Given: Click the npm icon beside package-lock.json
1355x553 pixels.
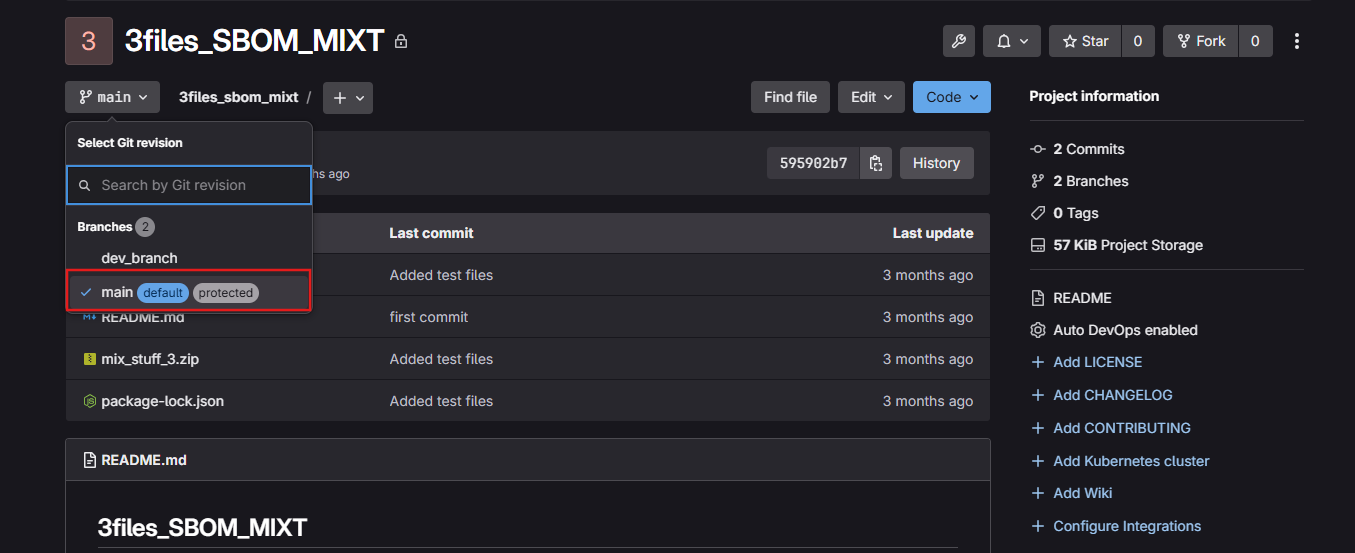Looking at the screenshot, I should click(x=89, y=401).
